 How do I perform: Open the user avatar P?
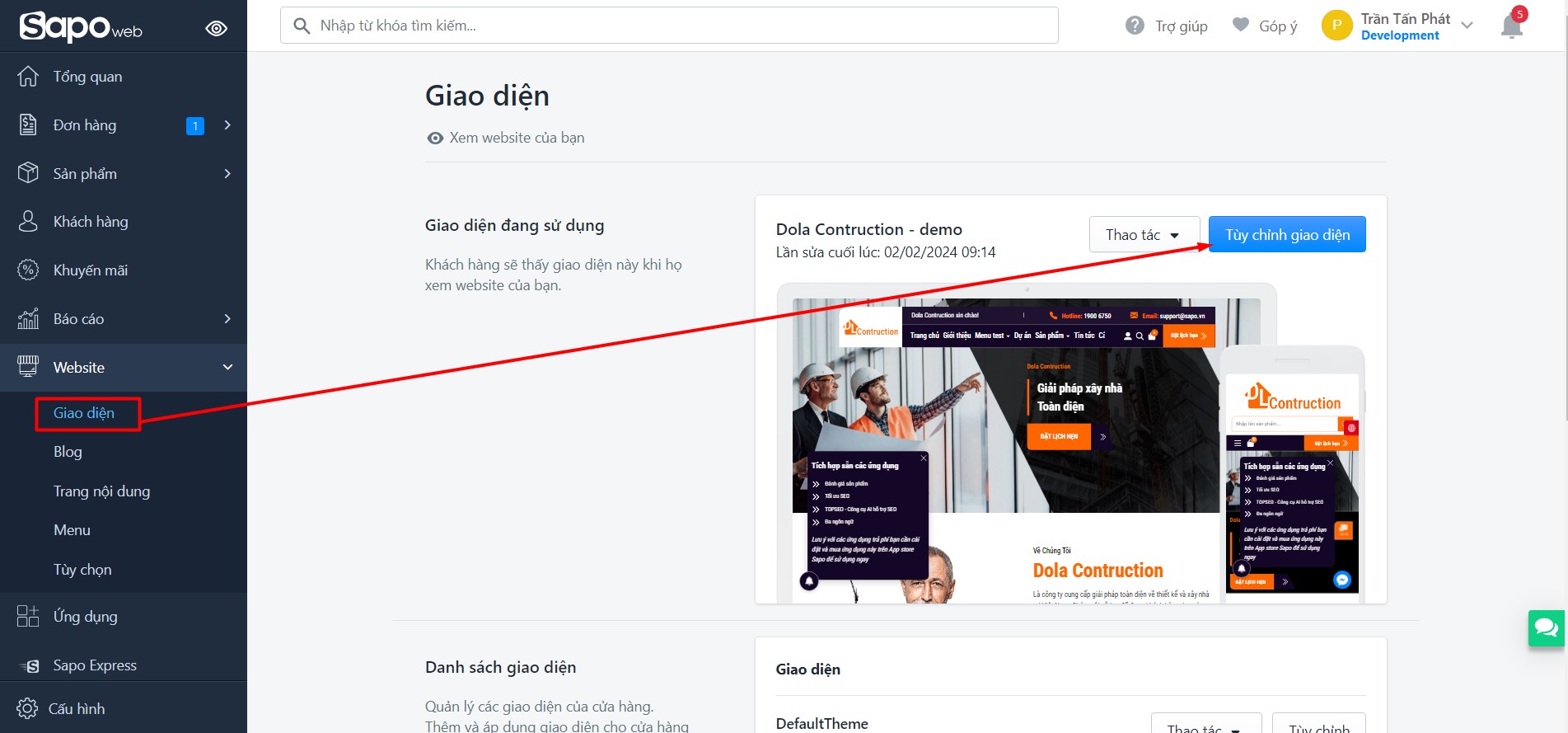click(1336, 26)
